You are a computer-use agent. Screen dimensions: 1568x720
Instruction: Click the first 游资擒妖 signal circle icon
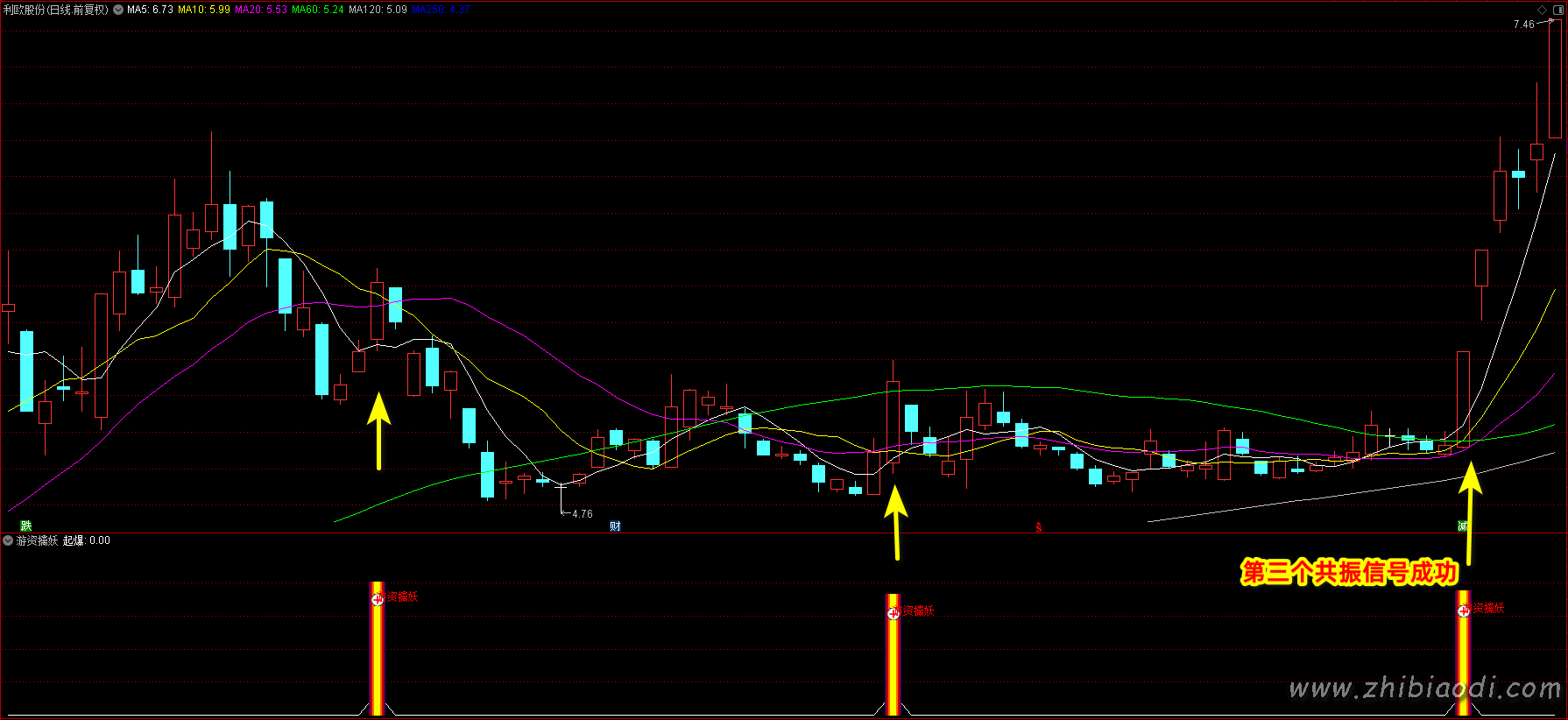tap(378, 599)
